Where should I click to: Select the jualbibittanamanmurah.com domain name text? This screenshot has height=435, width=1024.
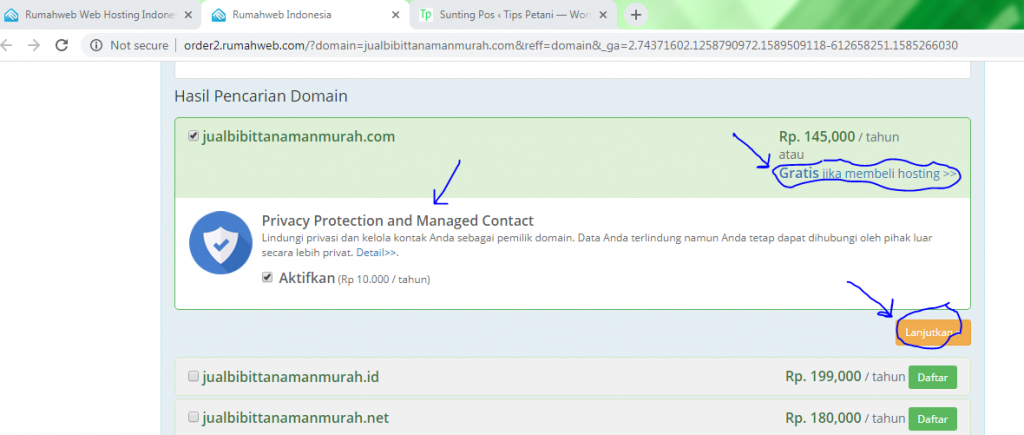[x=298, y=137]
